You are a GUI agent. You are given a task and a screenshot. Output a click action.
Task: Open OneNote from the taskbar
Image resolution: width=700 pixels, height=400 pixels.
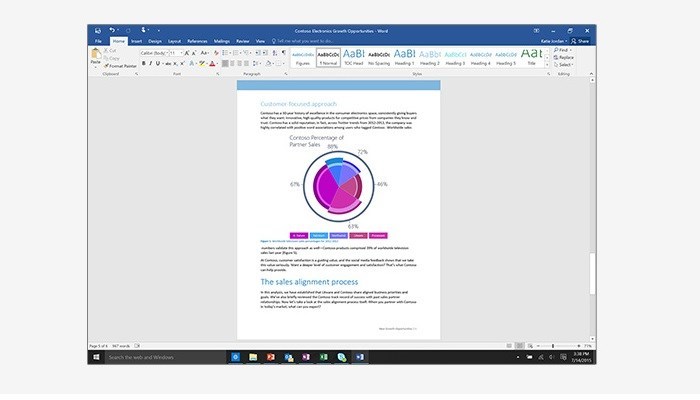306,357
